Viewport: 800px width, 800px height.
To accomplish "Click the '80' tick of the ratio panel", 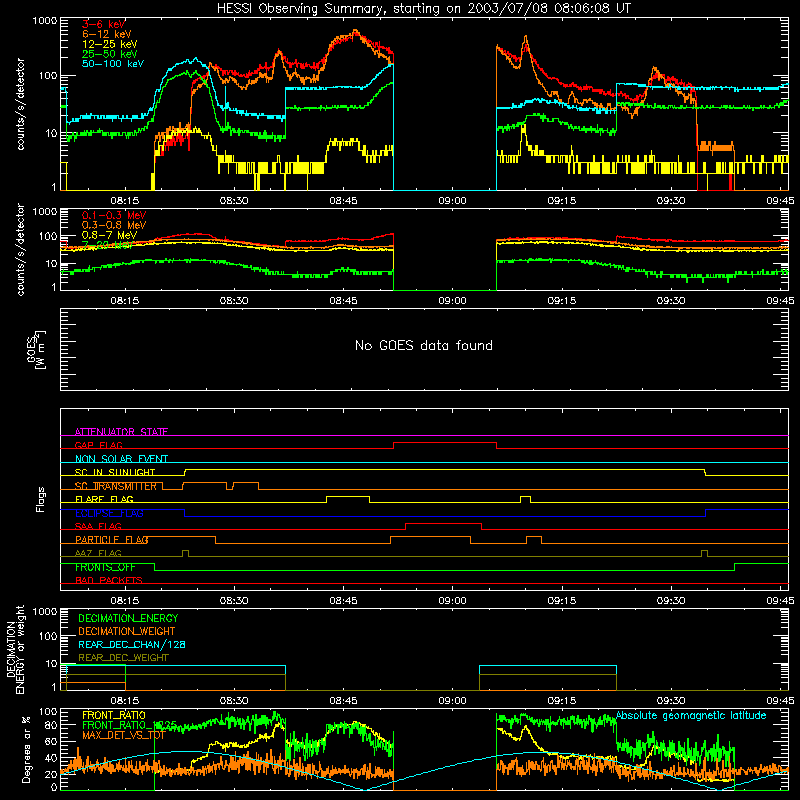I will (51, 725).
